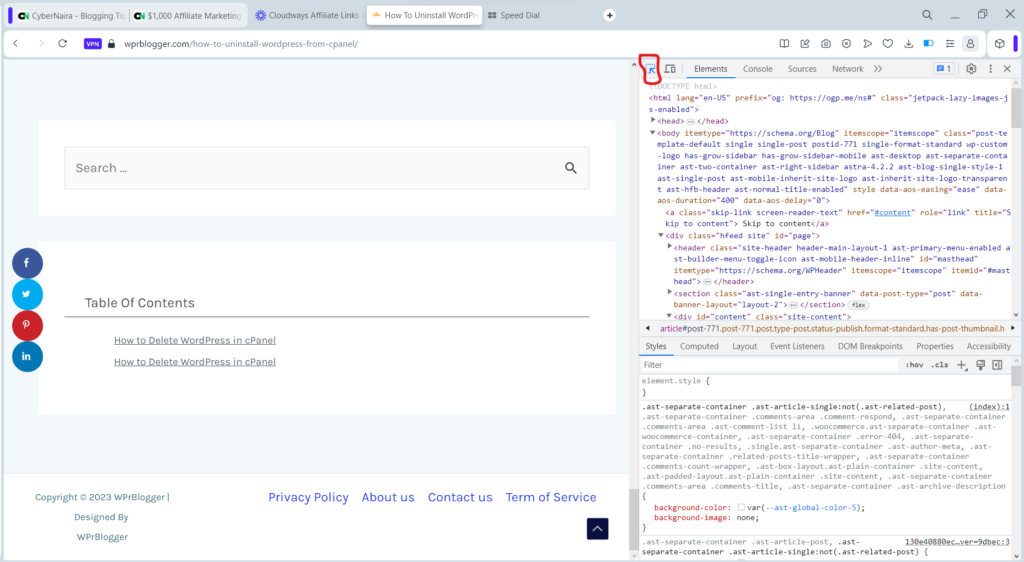Image resolution: width=1024 pixels, height=562 pixels.
Task: Activate the inspect element picker tool
Action: pos(650,69)
